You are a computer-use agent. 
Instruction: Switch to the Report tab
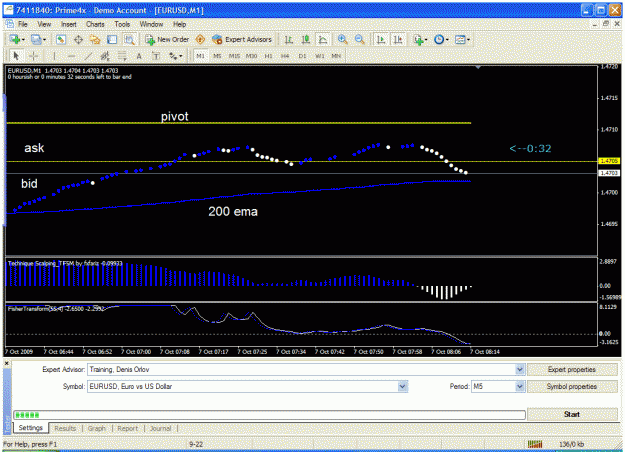tap(128, 428)
